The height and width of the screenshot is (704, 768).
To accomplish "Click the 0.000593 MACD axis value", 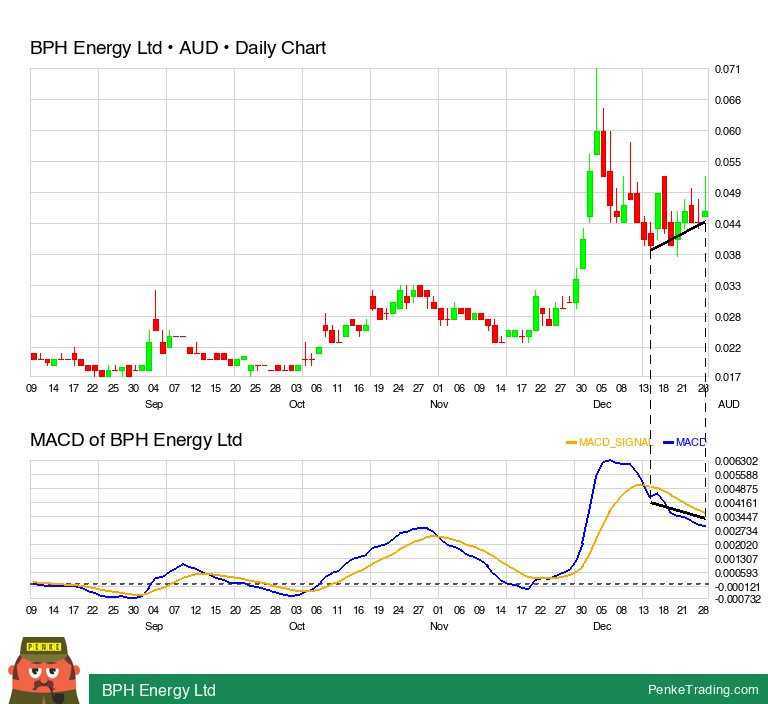I will 736,573.
